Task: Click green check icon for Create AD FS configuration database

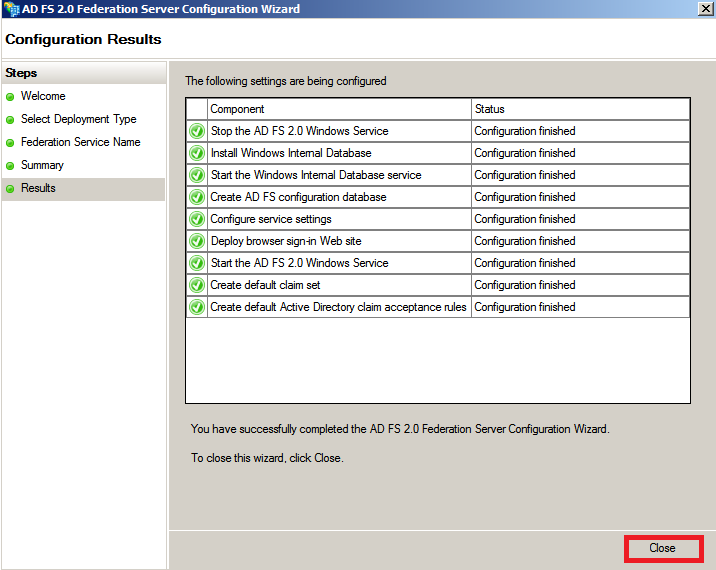Action: [197, 197]
